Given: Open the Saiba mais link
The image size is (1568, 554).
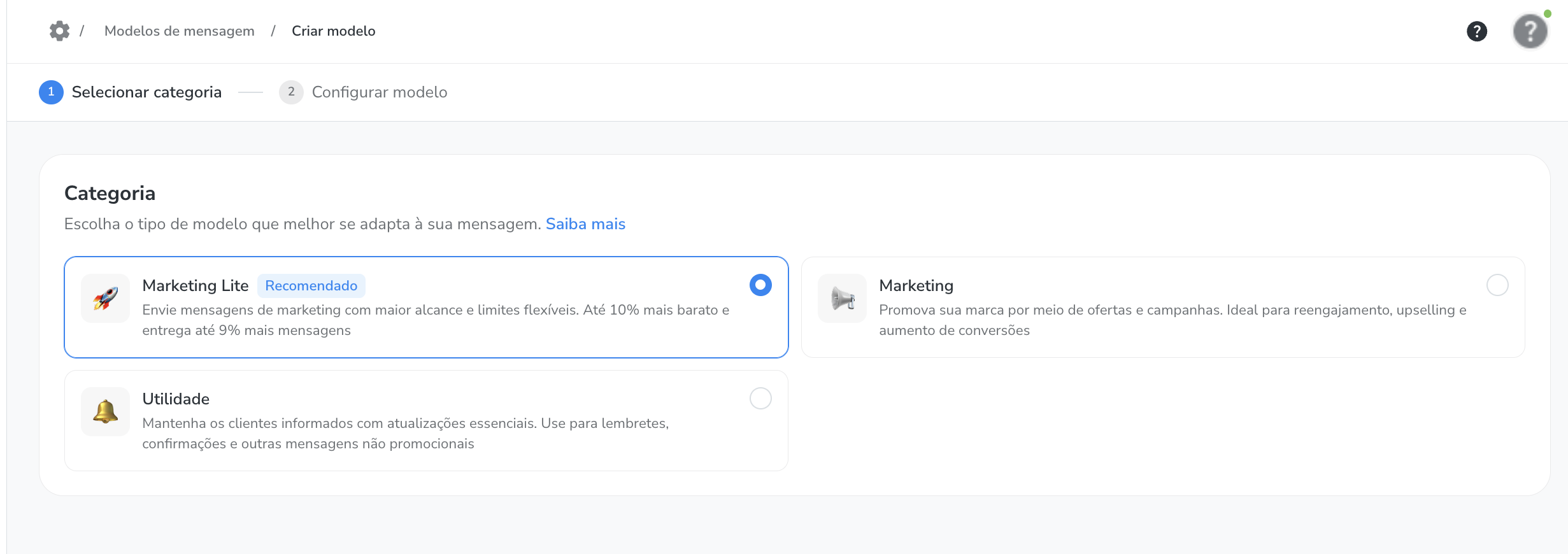Looking at the screenshot, I should (585, 224).
